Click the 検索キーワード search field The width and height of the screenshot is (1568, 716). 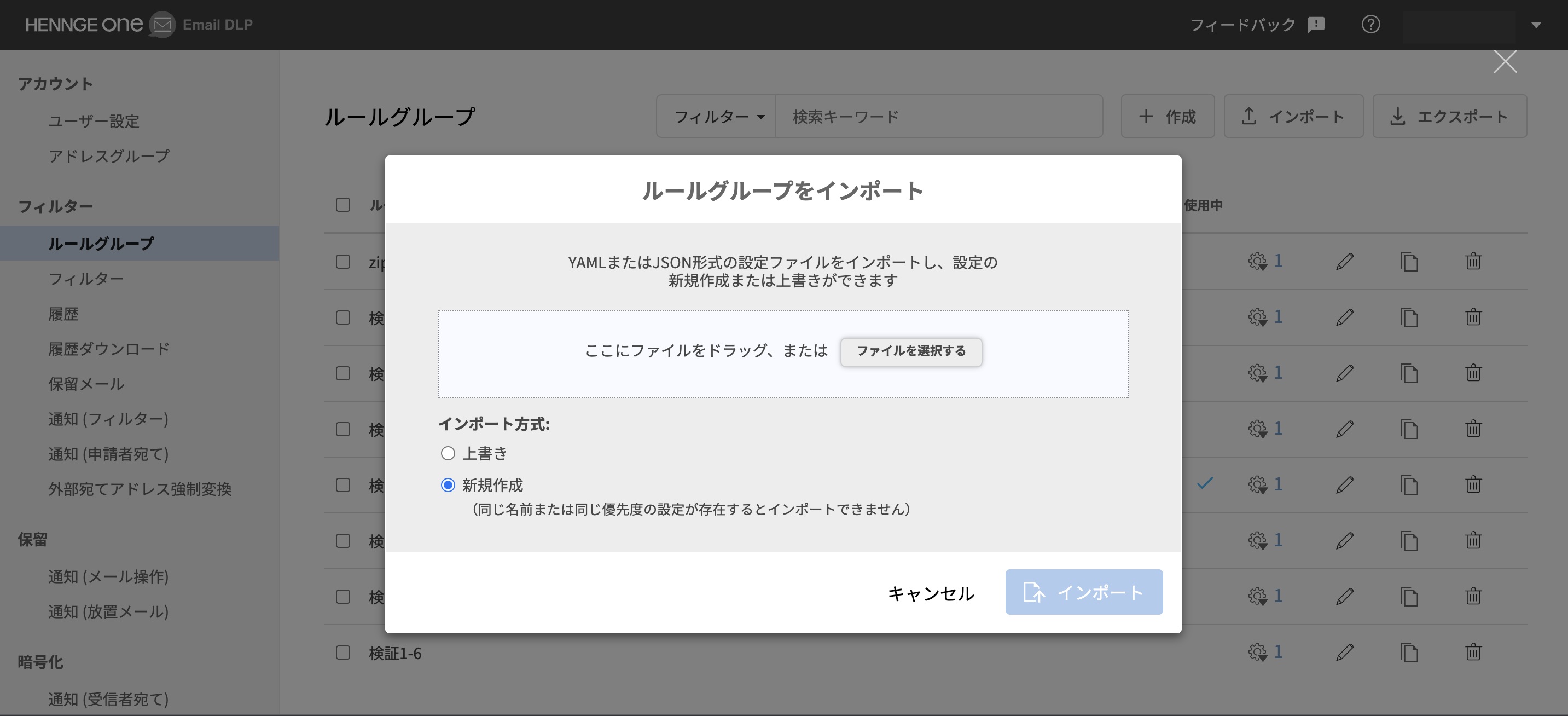tap(939, 116)
